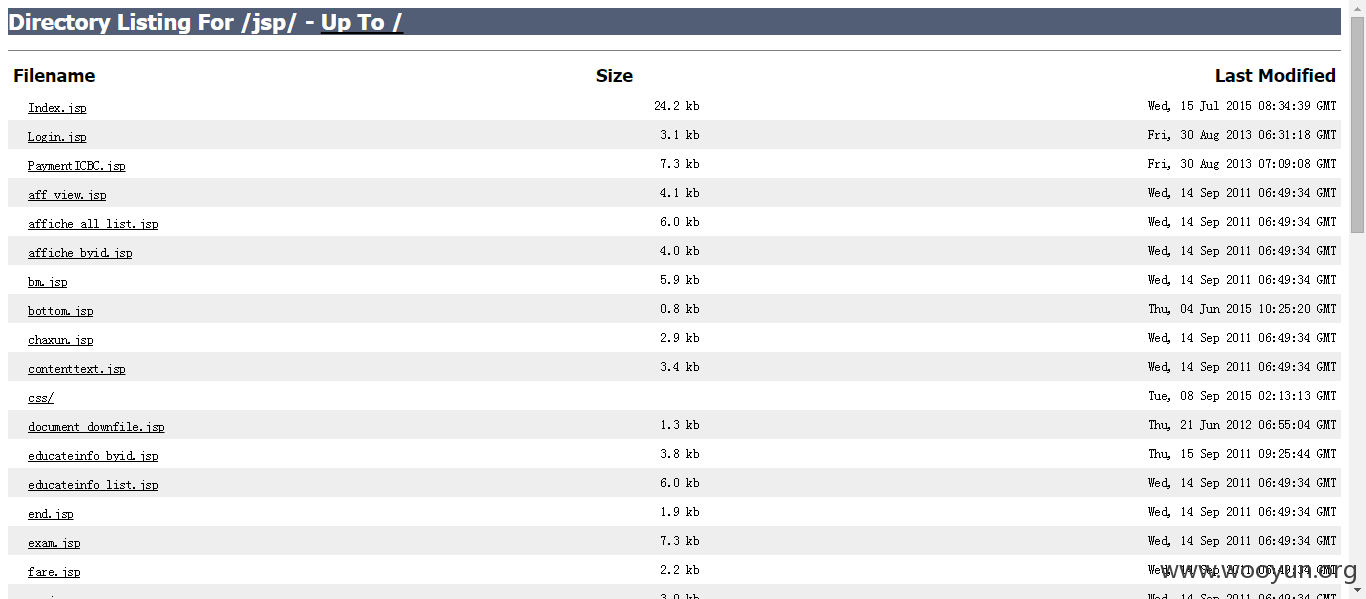
Task: Open the Index.jsp file link
Action: 57,108
